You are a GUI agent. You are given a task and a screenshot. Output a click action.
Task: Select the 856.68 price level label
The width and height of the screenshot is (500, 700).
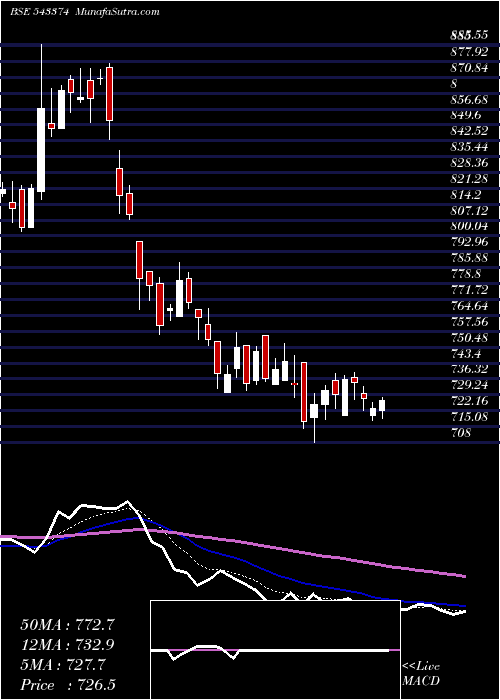469,99
